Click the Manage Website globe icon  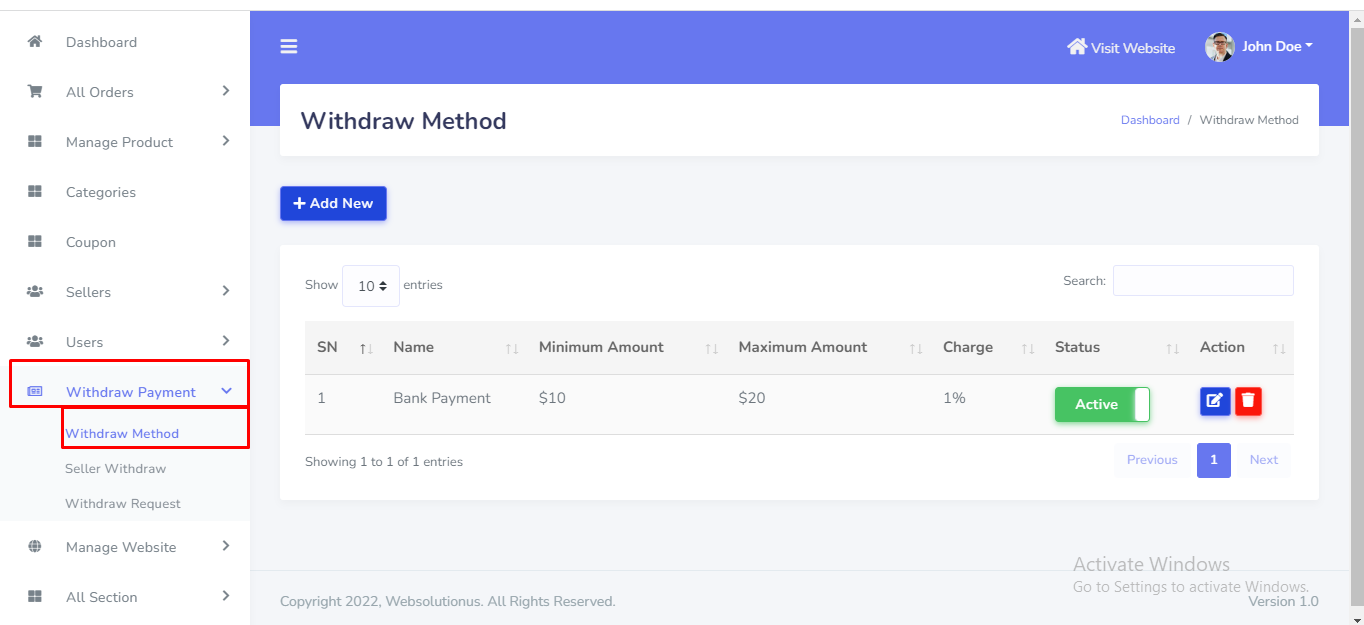(x=35, y=547)
